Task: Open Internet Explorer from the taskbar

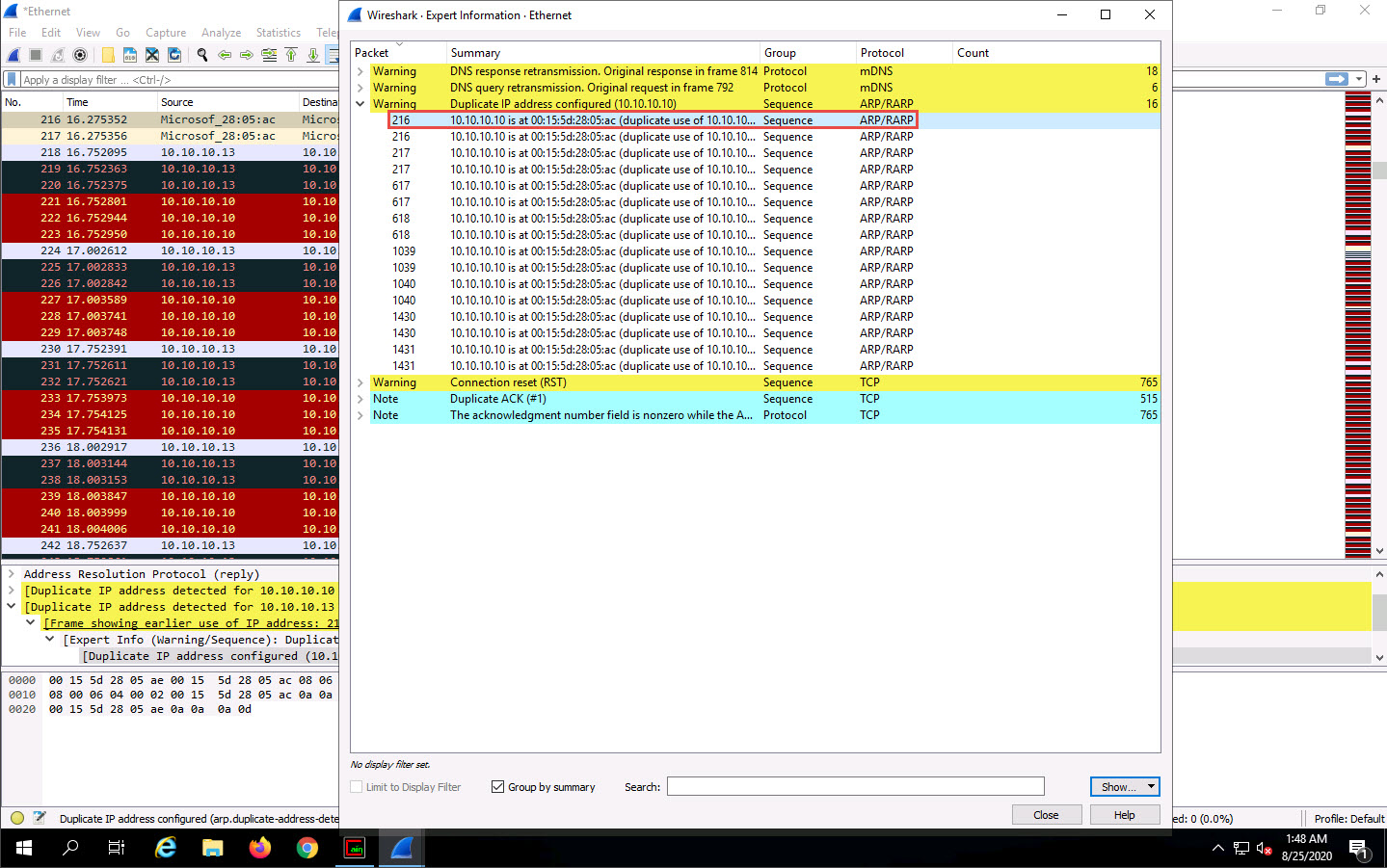Action: point(166,848)
